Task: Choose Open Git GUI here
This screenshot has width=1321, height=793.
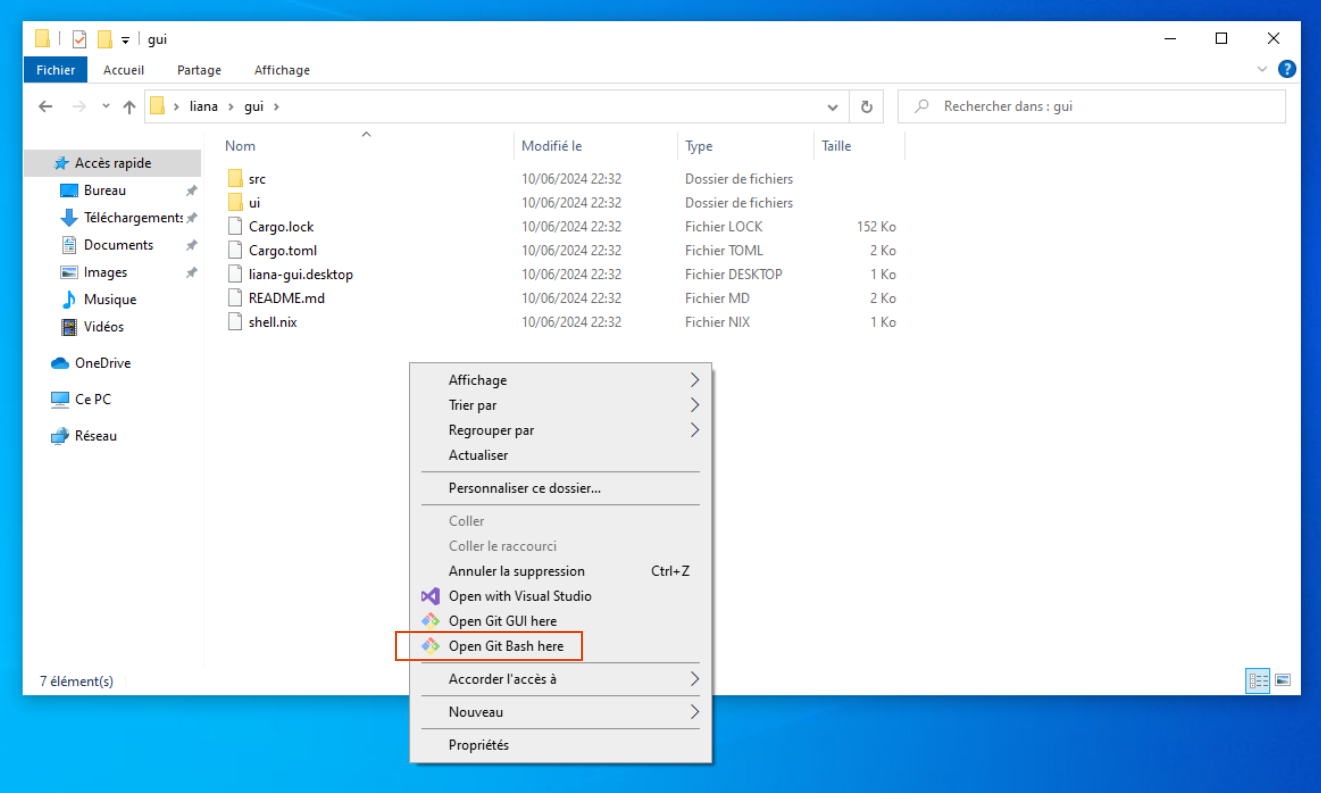Action: click(561, 621)
